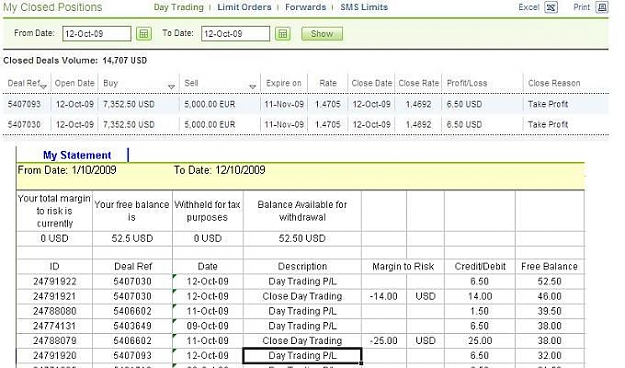Export closed positions with the Excel icon
The image size is (625, 368).
551,7
